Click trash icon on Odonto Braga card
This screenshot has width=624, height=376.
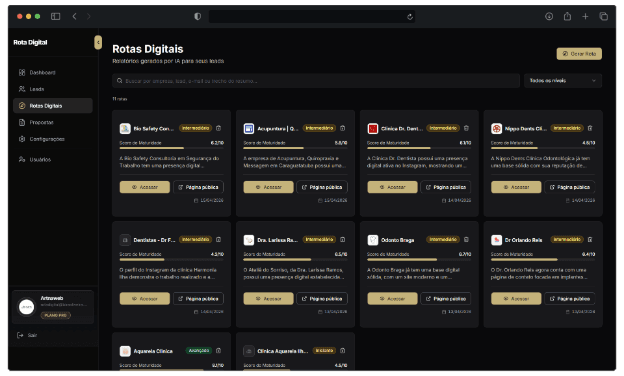[x=466, y=240]
